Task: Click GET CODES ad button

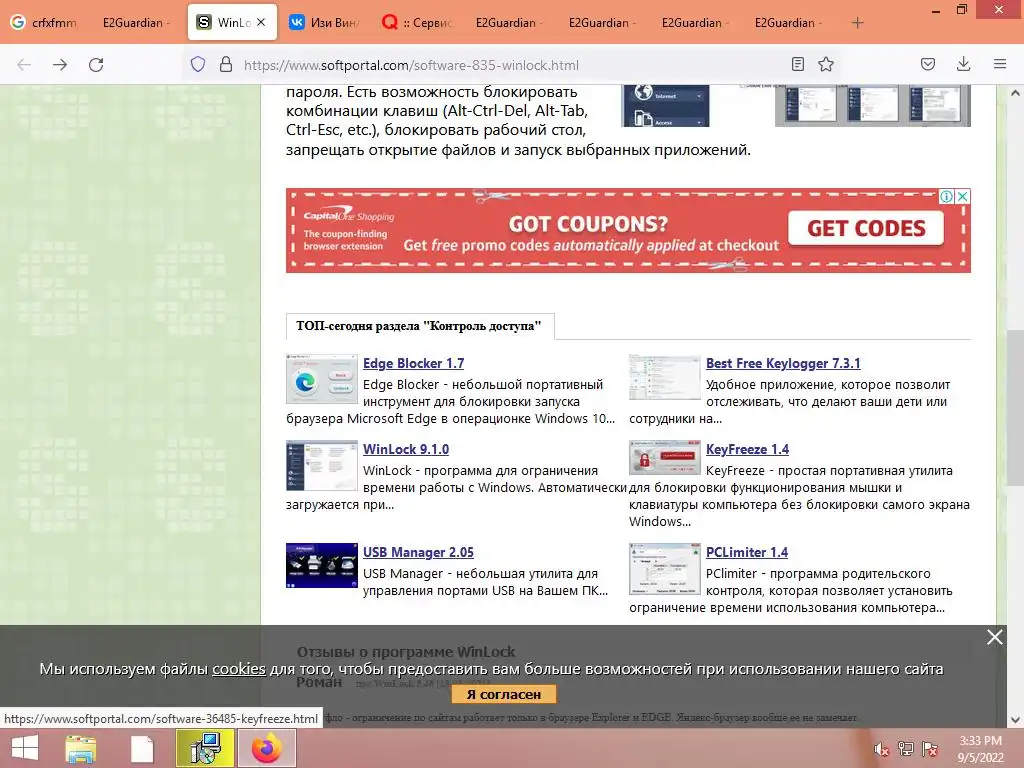Action: [866, 228]
